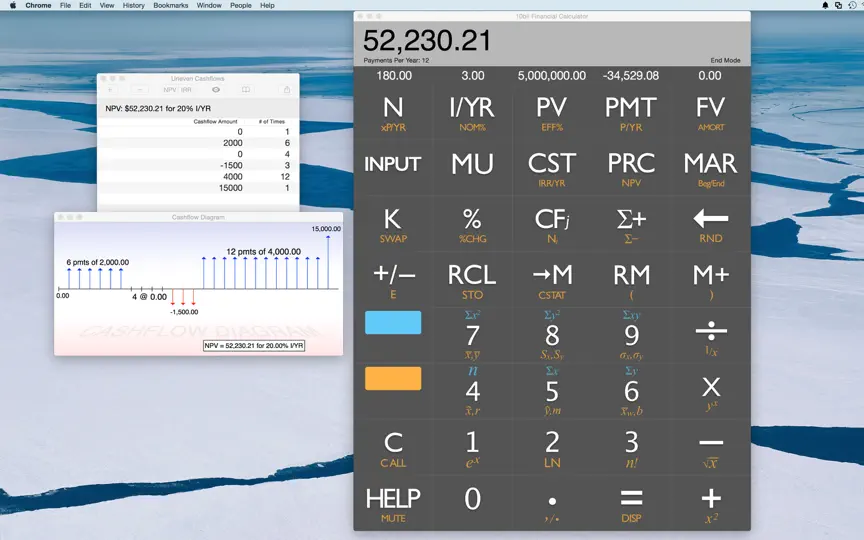Click the 5,000,000.00 PV register value
This screenshot has height=540, width=864.
(552, 75)
